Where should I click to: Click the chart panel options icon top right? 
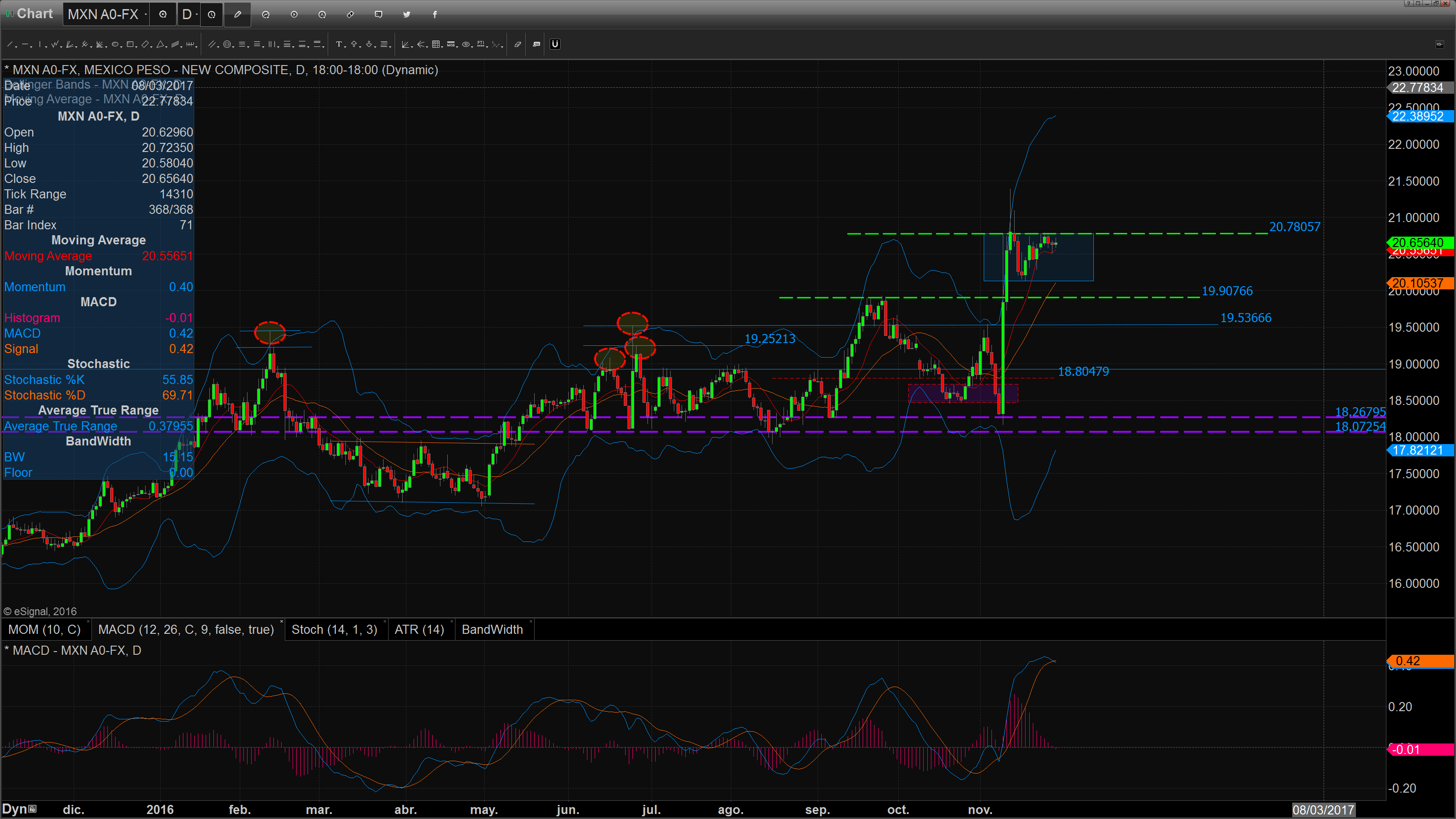1439,44
